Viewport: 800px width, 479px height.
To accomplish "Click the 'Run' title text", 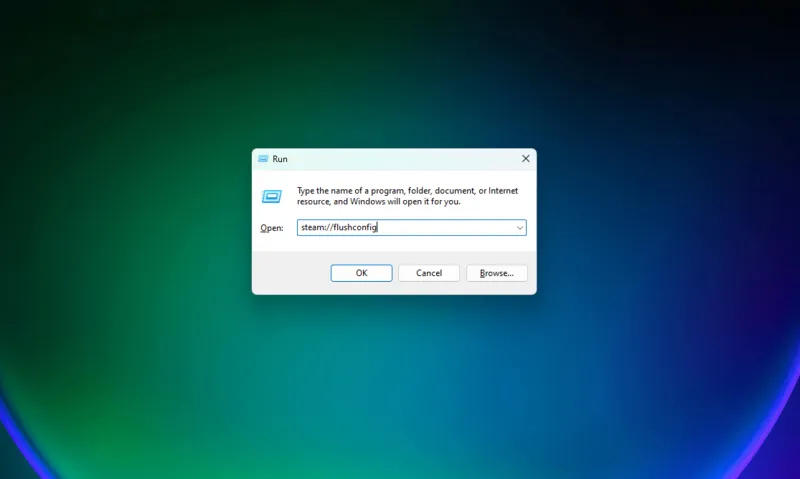I will 280,159.
